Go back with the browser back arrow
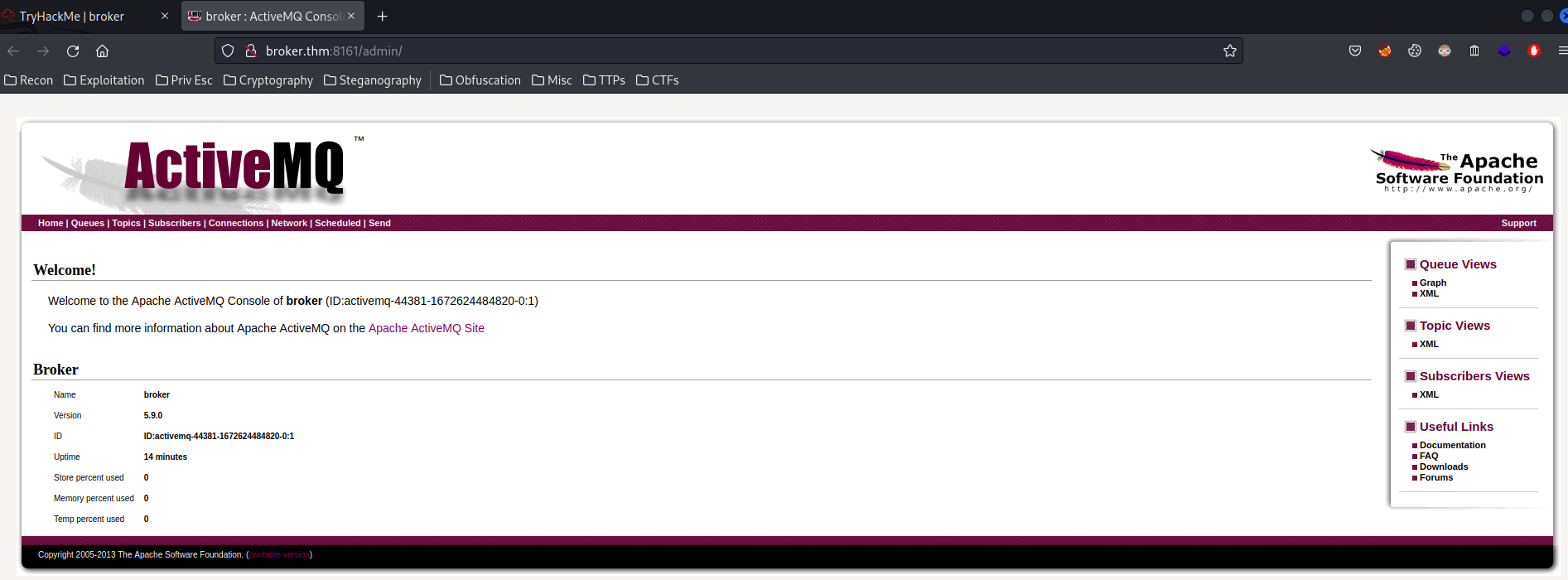The width and height of the screenshot is (1568, 580). coord(13,51)
